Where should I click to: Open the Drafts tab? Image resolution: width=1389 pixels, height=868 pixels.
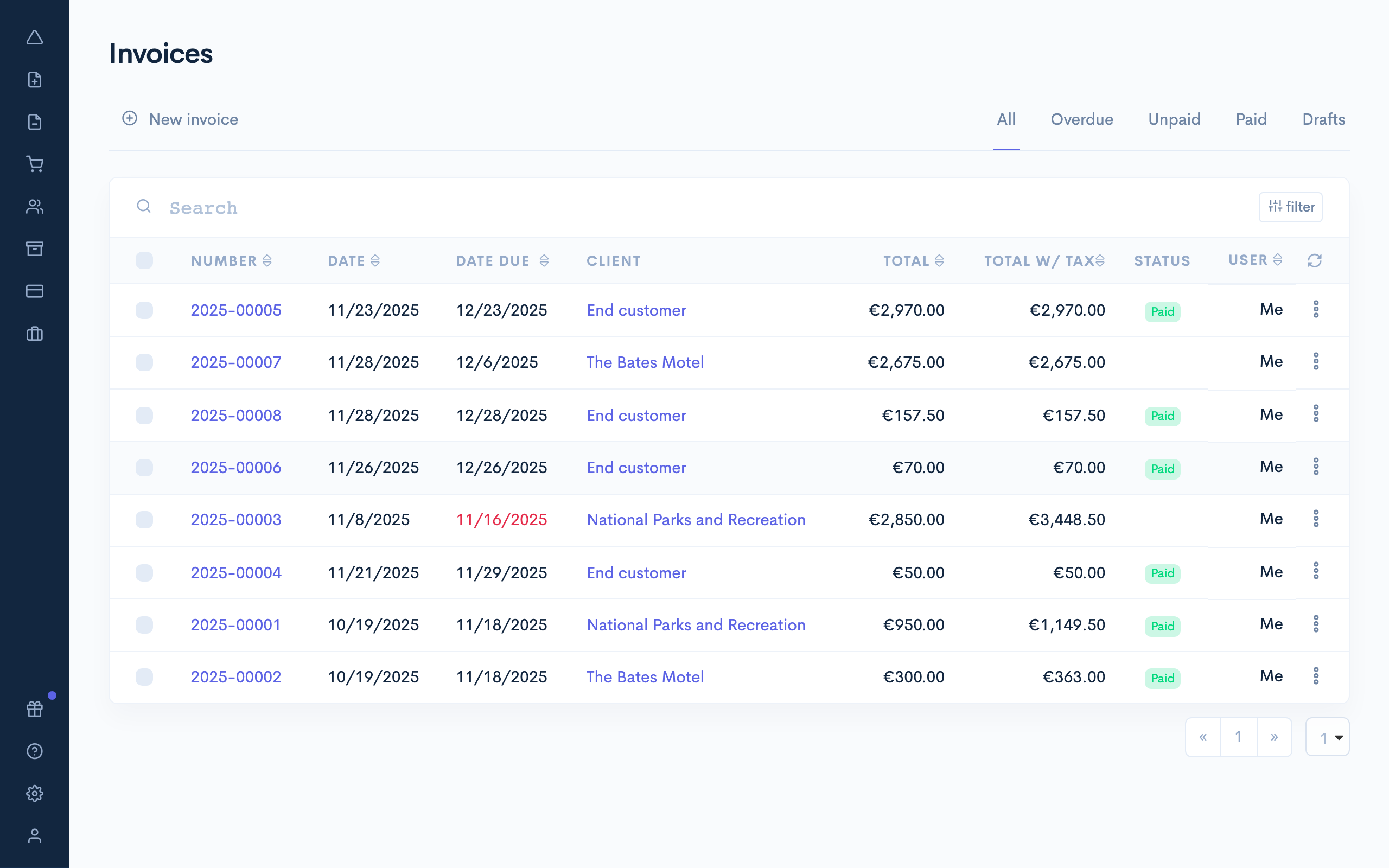pyautogui.click(x=1323, y=119)
